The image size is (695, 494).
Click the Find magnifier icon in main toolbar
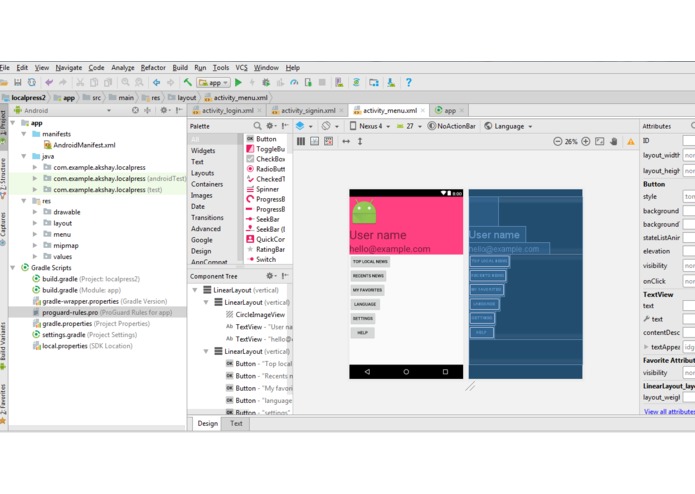pos(125,82)
